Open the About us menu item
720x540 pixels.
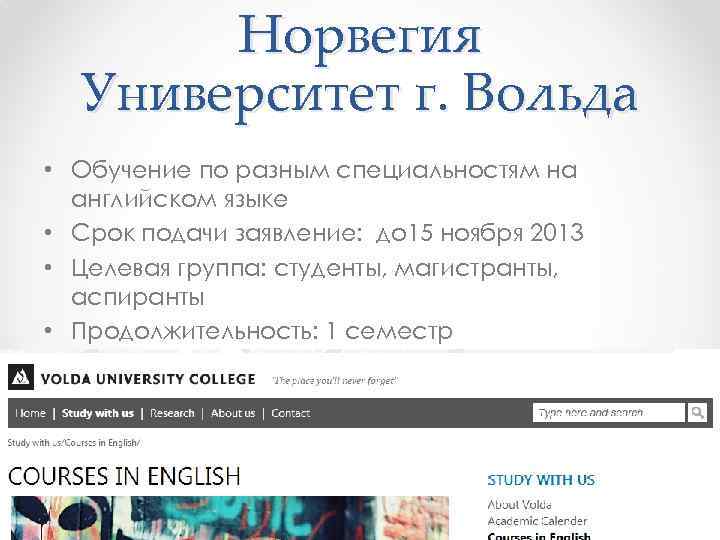pyautogui.click(x=233, y=413)
